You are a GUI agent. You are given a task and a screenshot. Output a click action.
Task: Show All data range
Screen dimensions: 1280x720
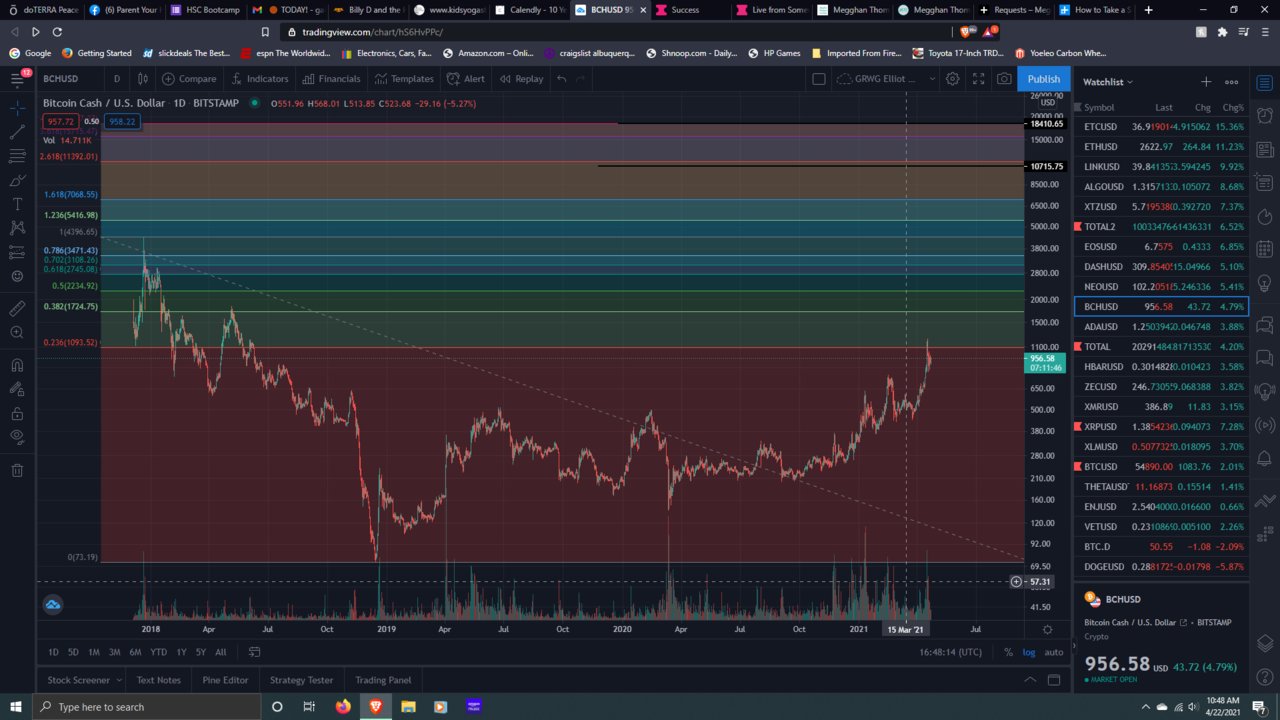(221, 652)
